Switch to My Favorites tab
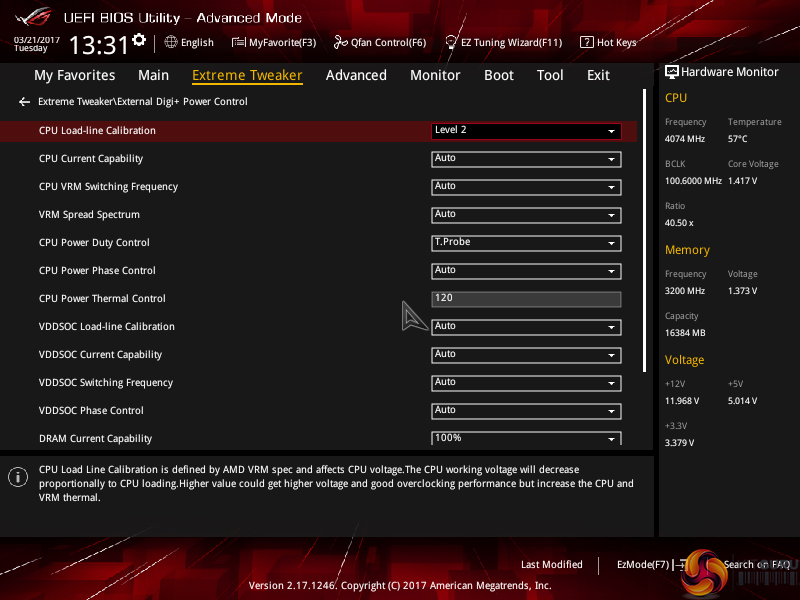This screenshot has width=800, height=600. [x=74, y=76]
